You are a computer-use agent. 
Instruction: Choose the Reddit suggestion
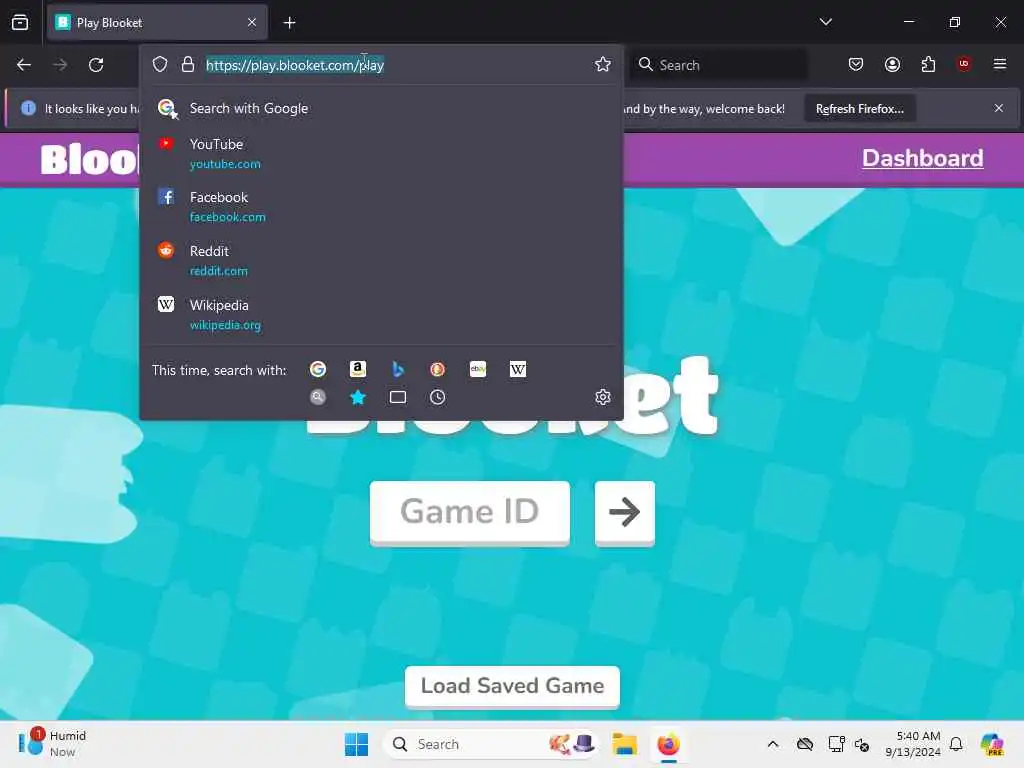pyautogui.click(x=381, y=261)
